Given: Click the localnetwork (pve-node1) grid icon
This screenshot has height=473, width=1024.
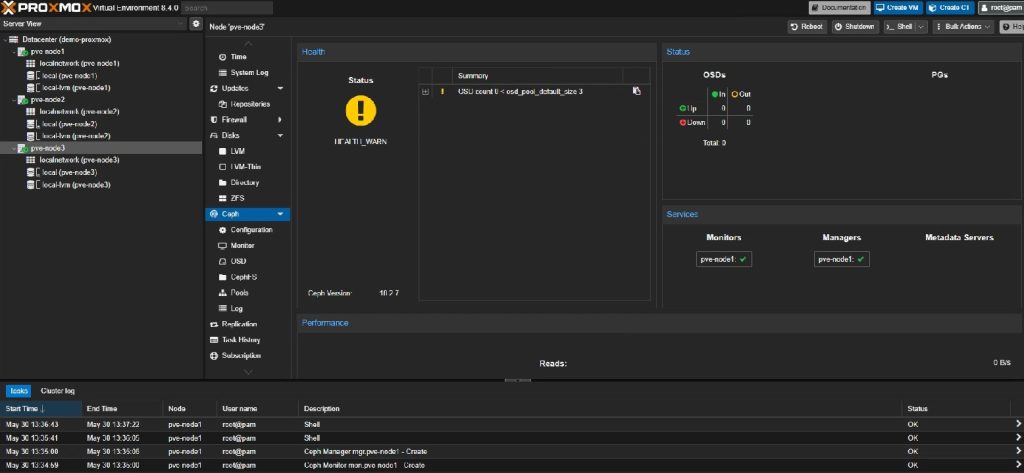Looking at the screenshot, I should click(x=31, y=63).
